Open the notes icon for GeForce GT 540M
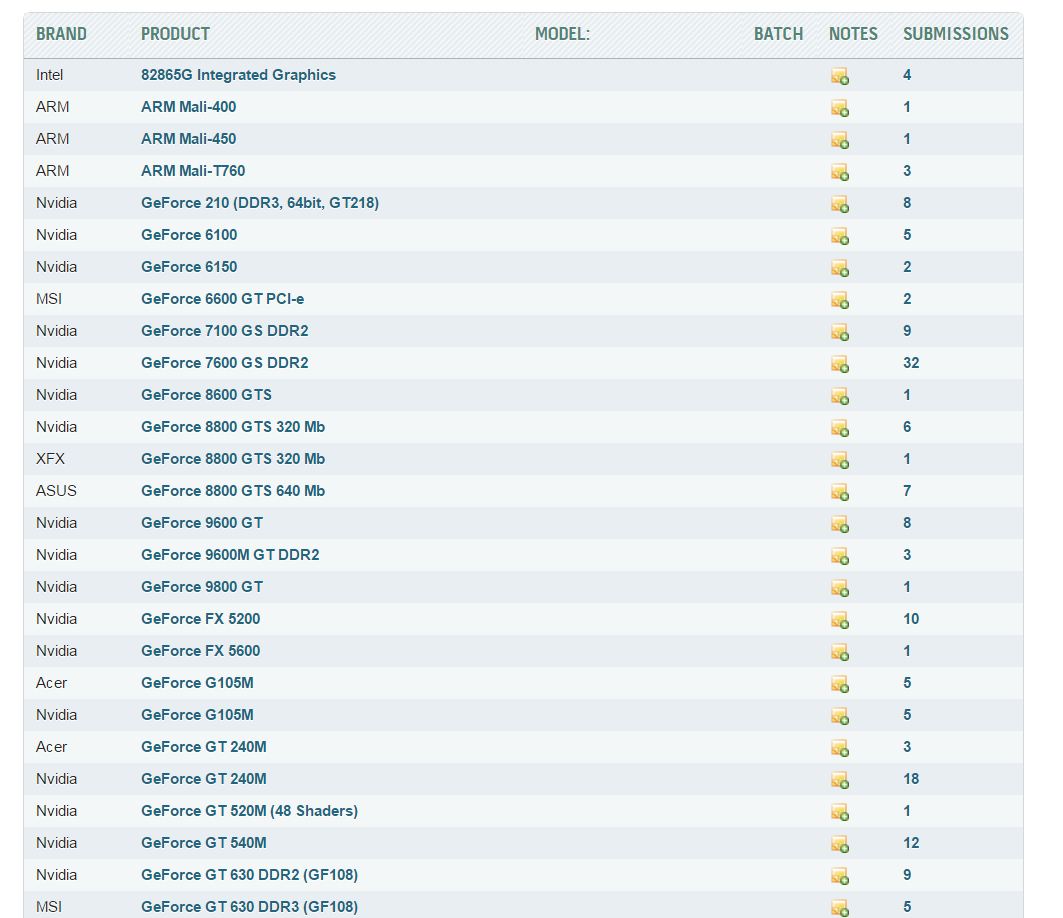 point(840,844)
